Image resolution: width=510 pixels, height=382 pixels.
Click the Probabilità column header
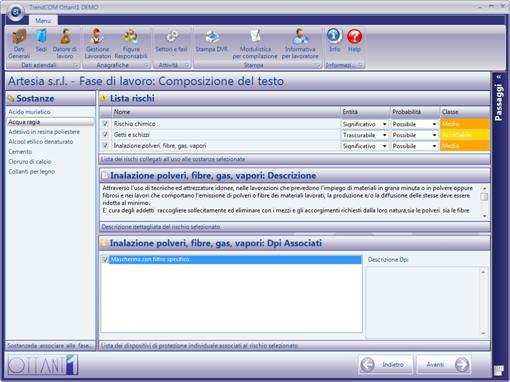coord(415,112)
